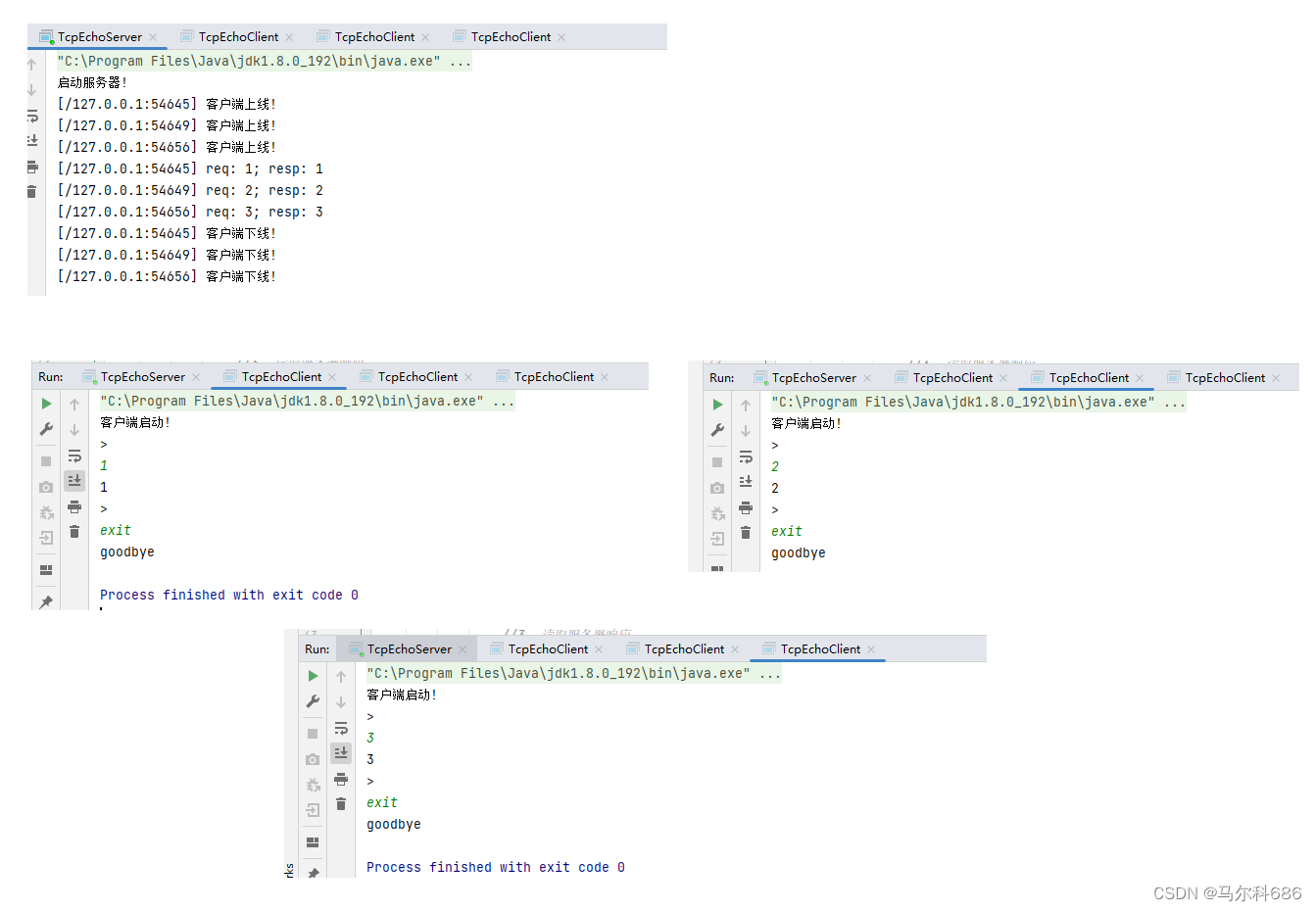Clear all output in the server log panel

[x=31, y=192]
